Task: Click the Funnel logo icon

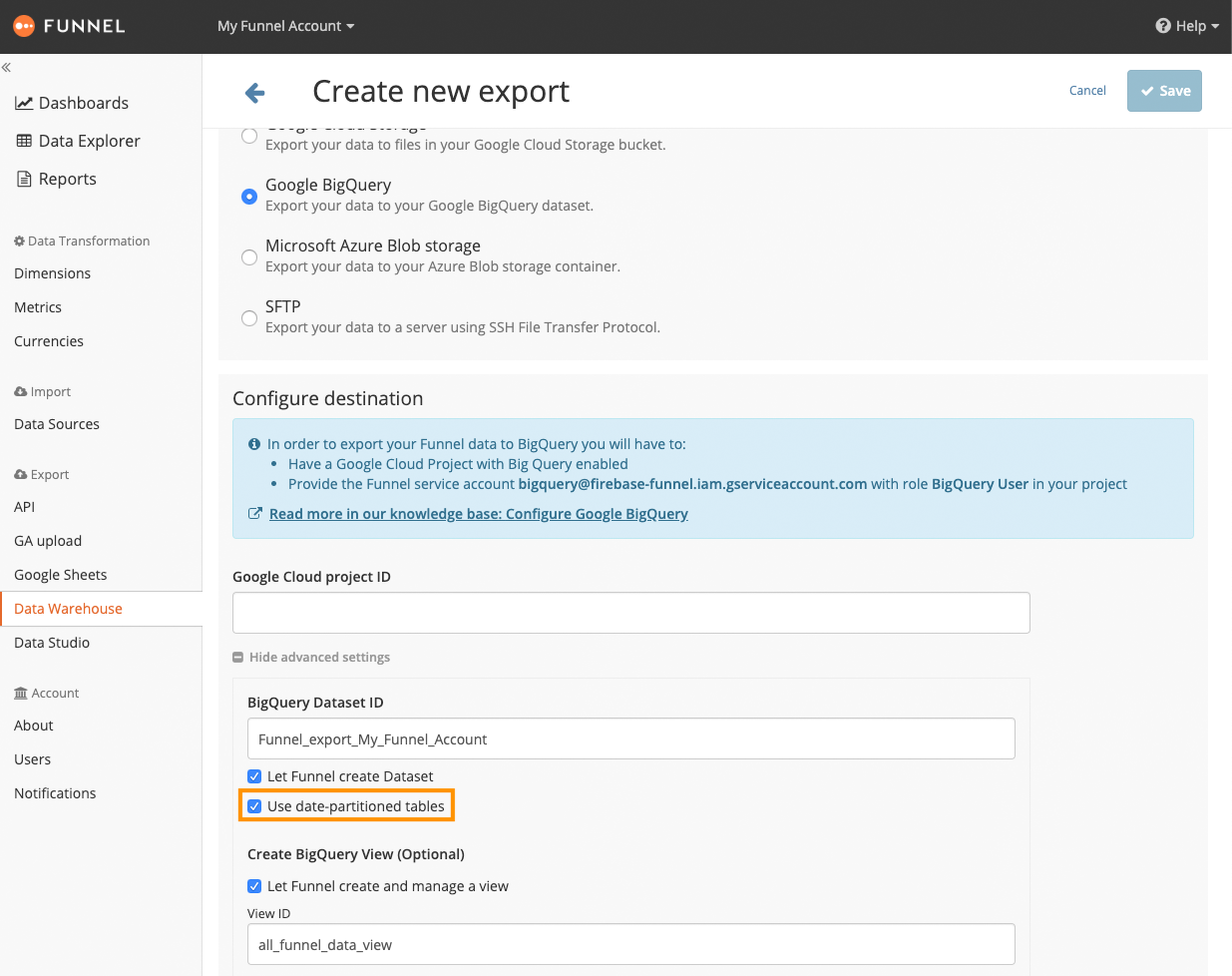Action: [23, 26]
